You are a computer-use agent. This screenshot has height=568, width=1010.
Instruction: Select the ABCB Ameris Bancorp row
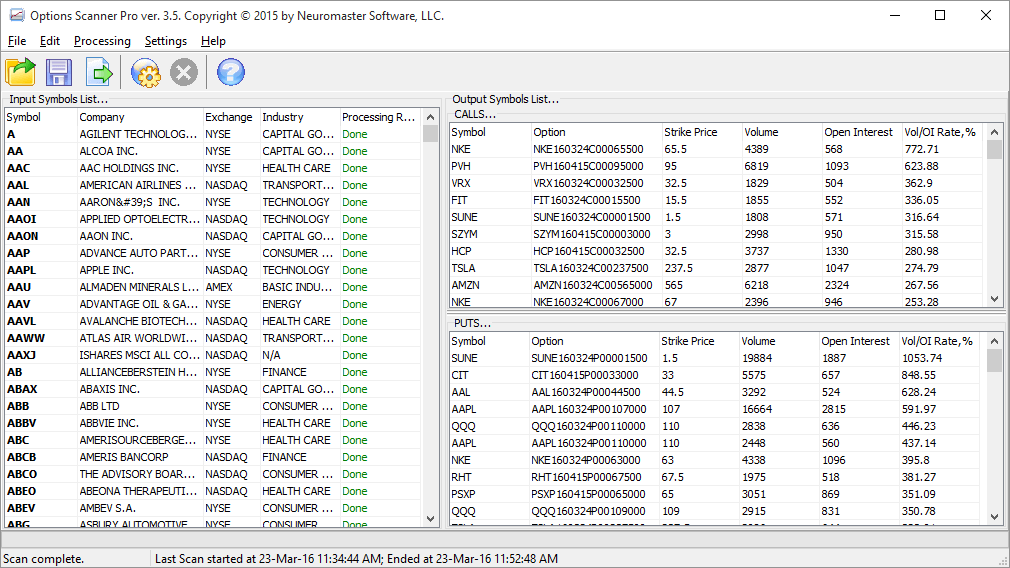pos(213,457)
